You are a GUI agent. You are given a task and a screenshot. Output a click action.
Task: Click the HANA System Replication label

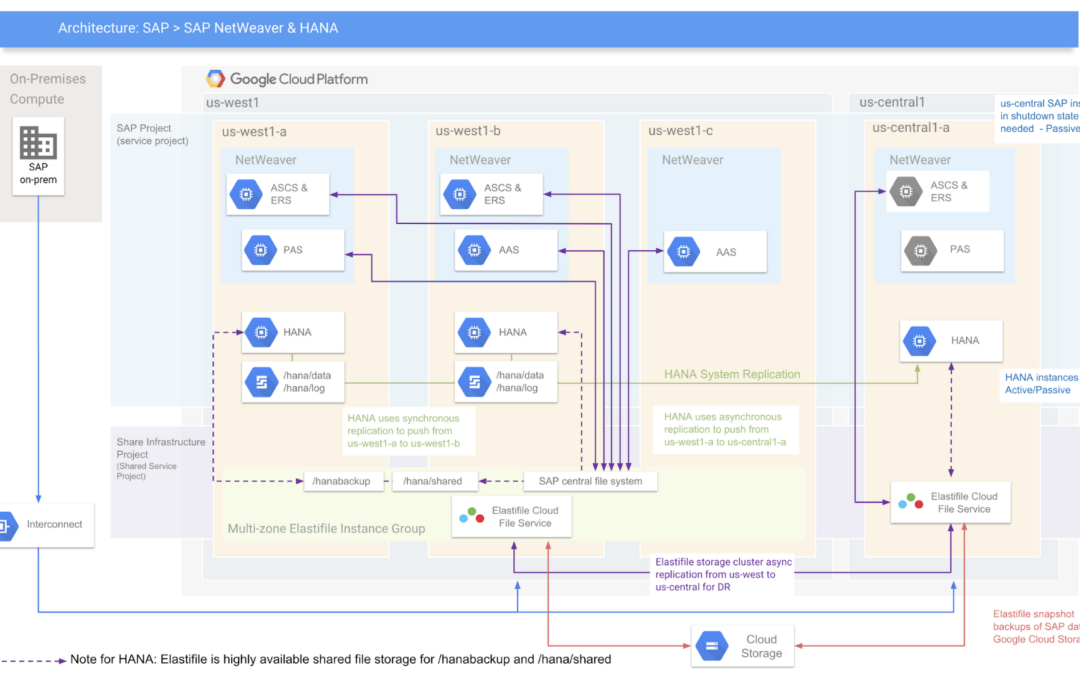[731, 374]
